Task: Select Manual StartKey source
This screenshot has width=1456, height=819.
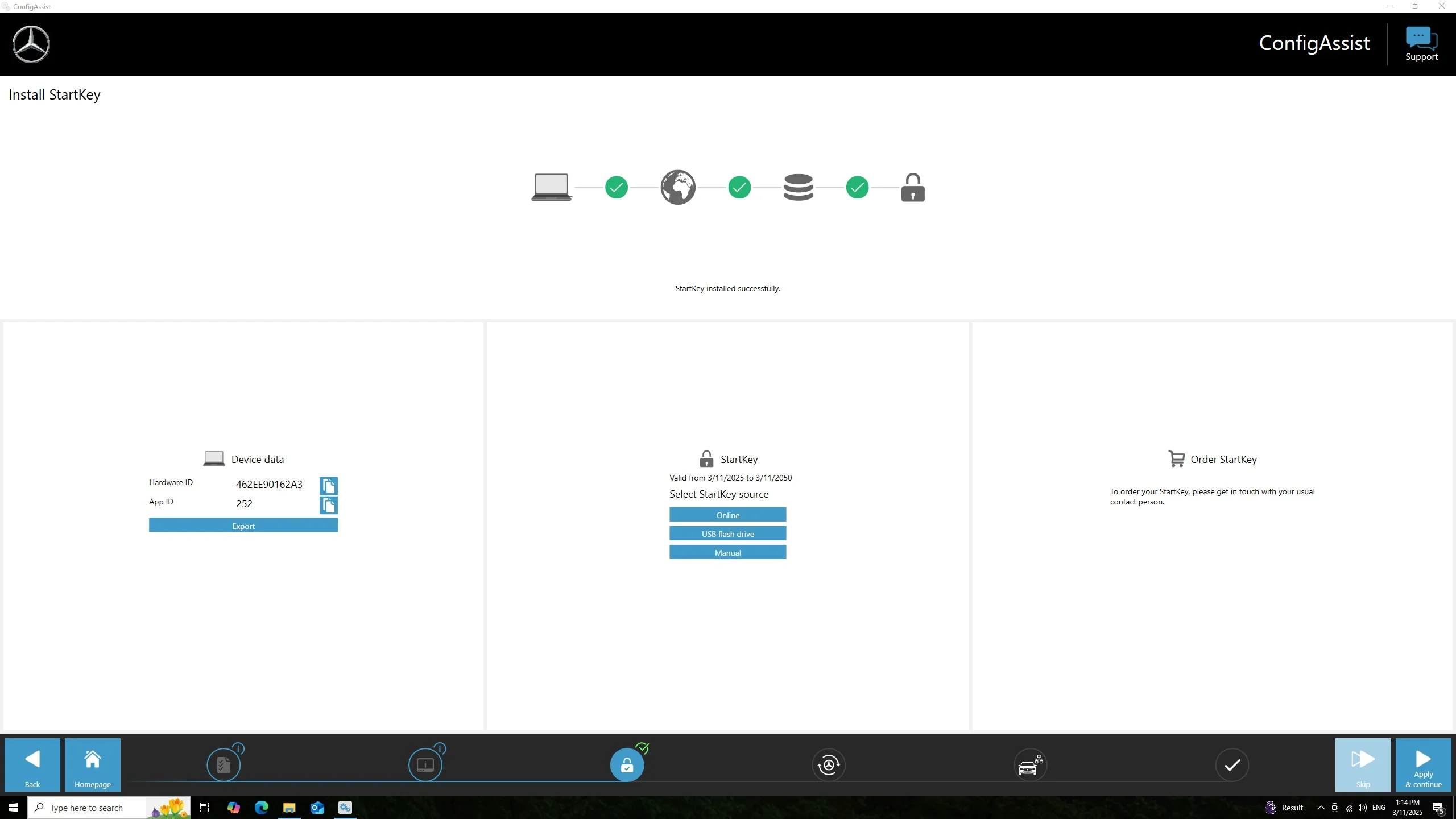Action: tap(728, 552)
